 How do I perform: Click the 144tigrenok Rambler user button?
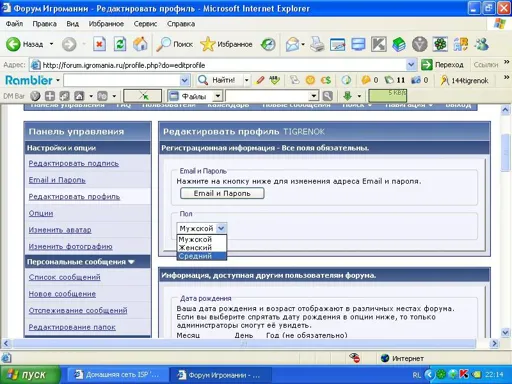[x=464, y=80]
